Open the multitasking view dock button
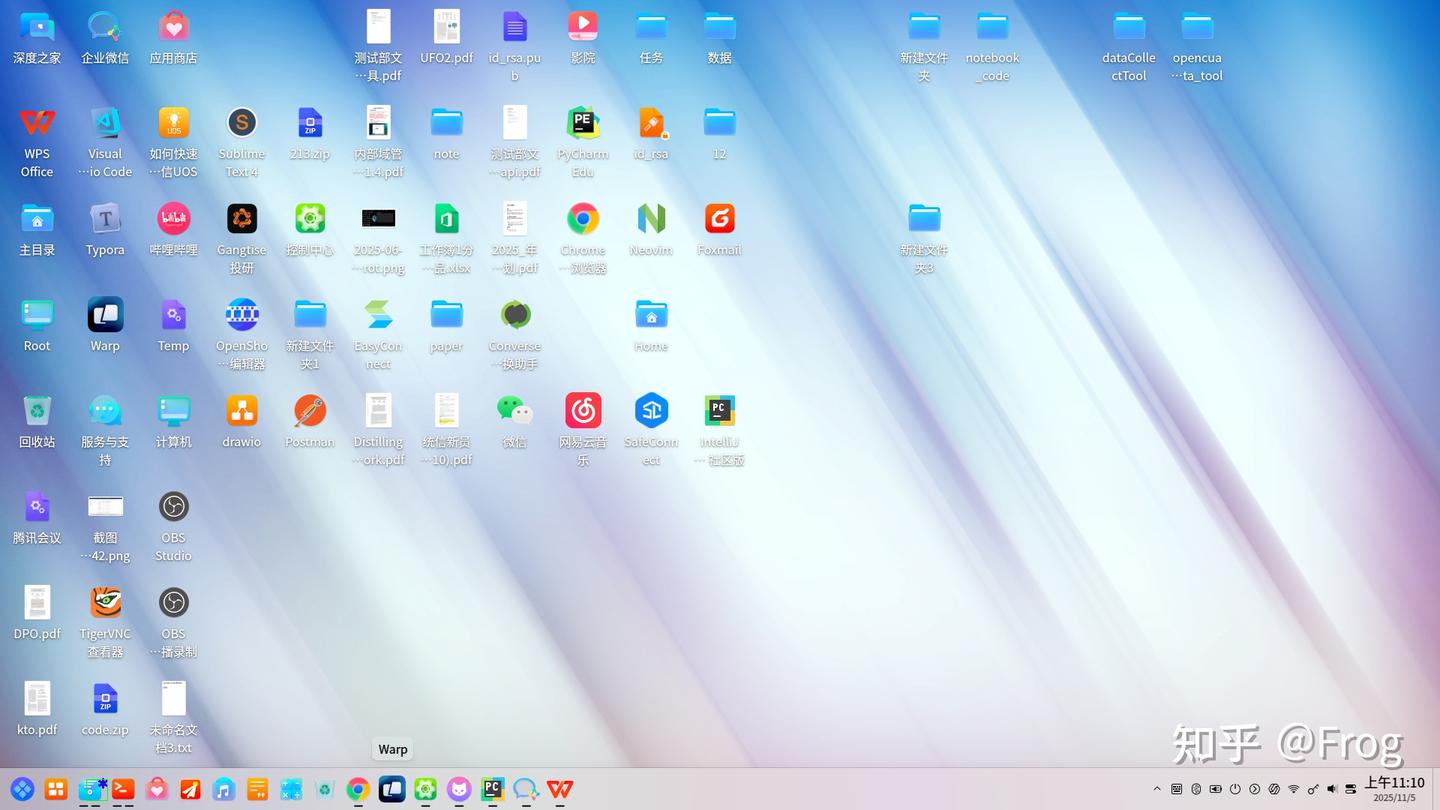 (56, 789)
